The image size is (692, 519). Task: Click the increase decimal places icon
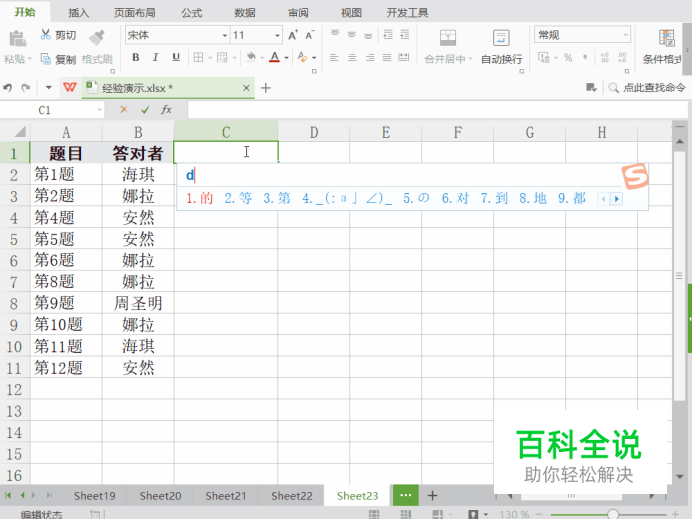pos(605,58)
